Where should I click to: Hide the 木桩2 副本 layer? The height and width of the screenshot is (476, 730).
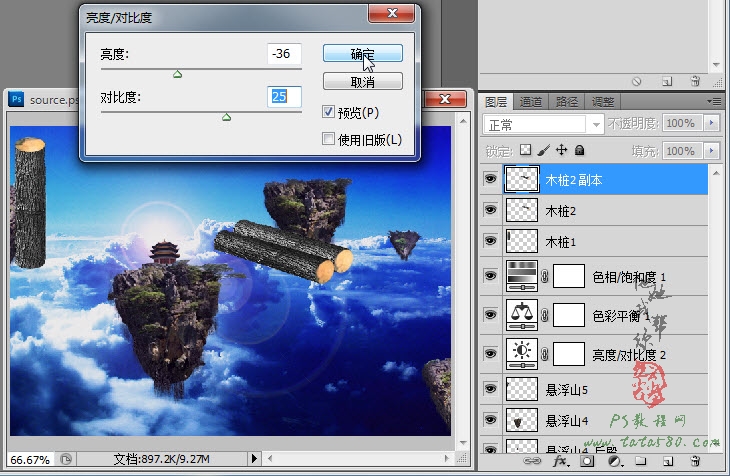(x=490, y=179)
